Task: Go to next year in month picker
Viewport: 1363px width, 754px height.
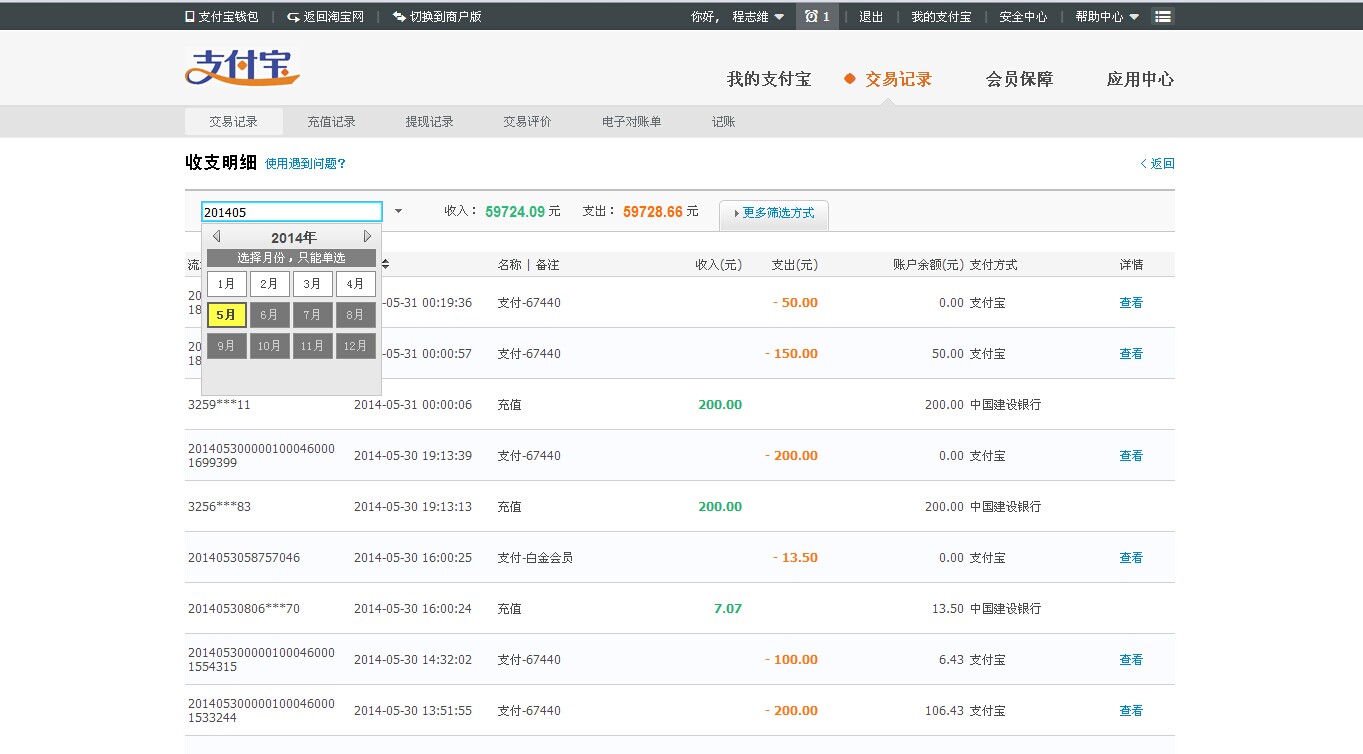Action: pyautogui.click(x=367, y=237)
